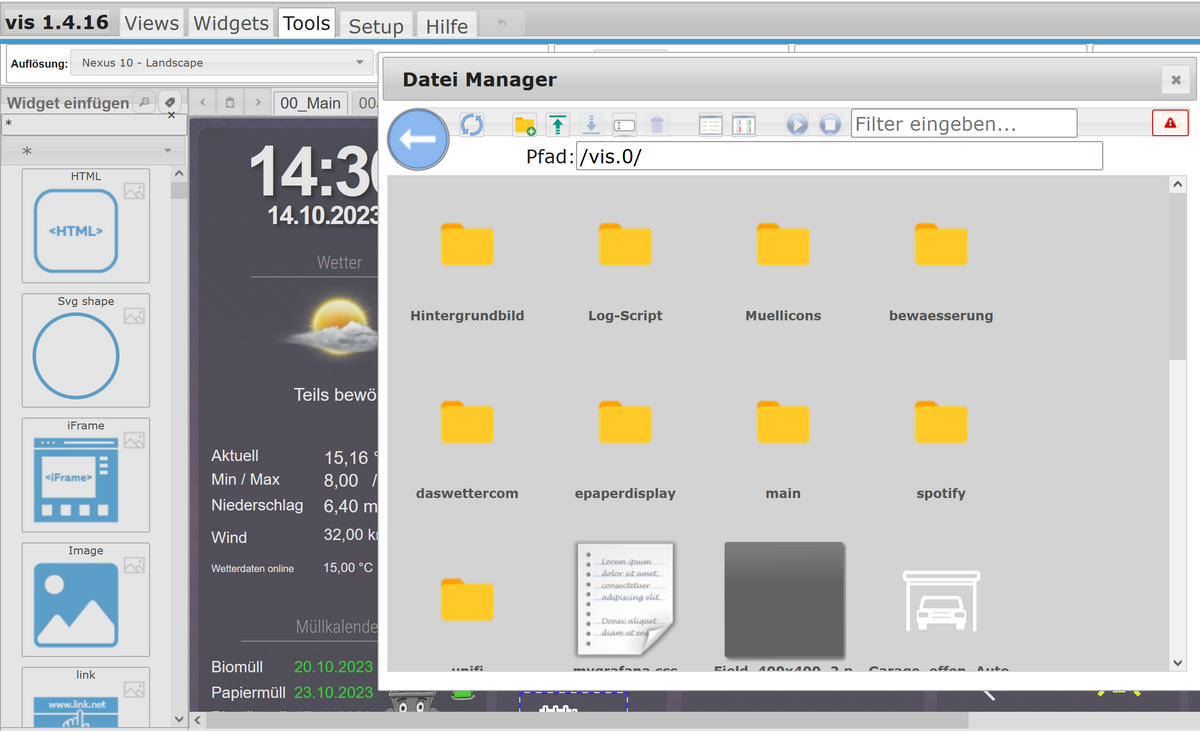Click the down arrow of file list scrollbar
The image size is (1200, 731).
click(x=1178, y=662)
